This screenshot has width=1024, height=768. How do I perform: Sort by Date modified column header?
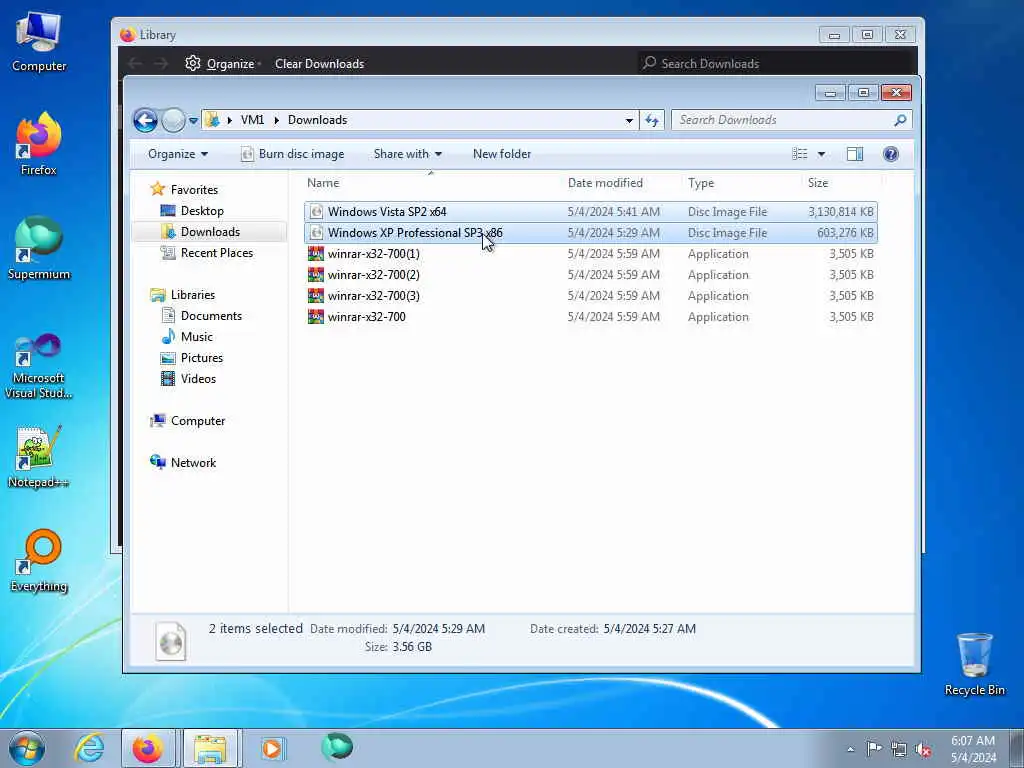coord(605,183)
